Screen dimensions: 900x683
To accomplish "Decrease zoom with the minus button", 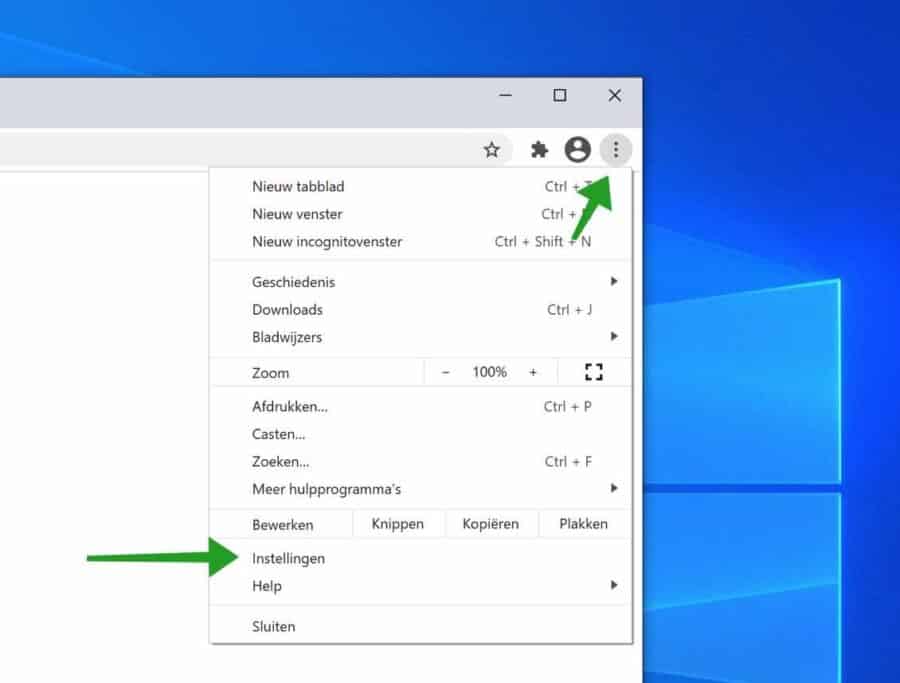I will point(446,372).
